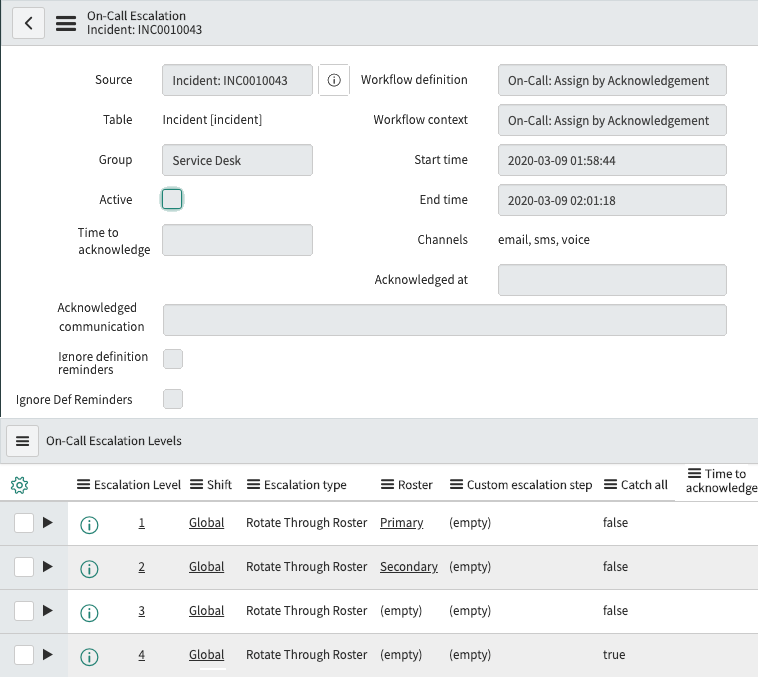Image resolution: width=758 pixels, height=678 pixels.
Task: Click the Group field Service Desk
Action: pyautogui.click(x=237, y=160)
